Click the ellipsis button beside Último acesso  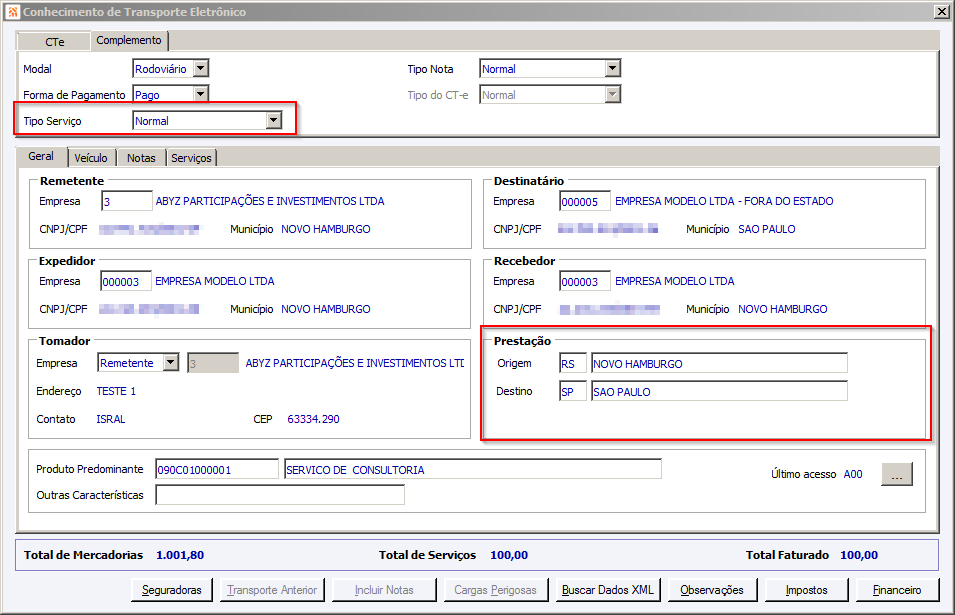[x=897, y=474]
